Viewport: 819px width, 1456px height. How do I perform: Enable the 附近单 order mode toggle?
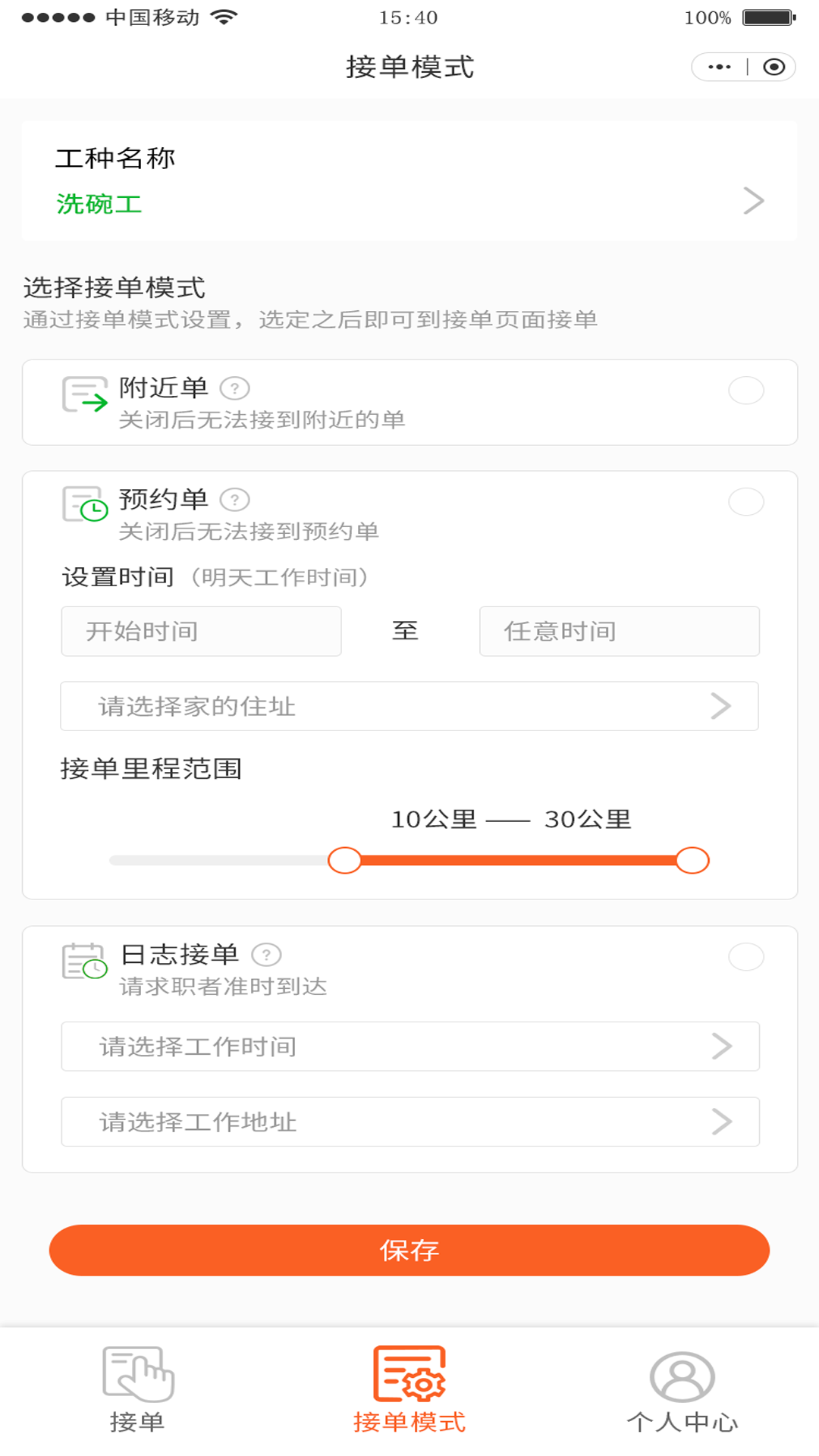coord(746,391)
